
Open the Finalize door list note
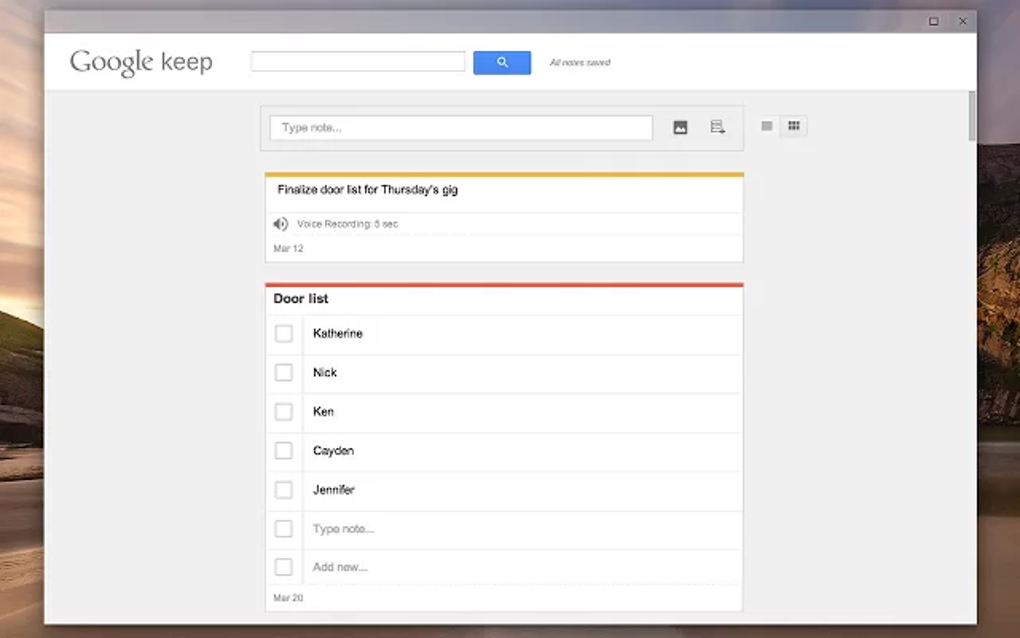[367, 190]
